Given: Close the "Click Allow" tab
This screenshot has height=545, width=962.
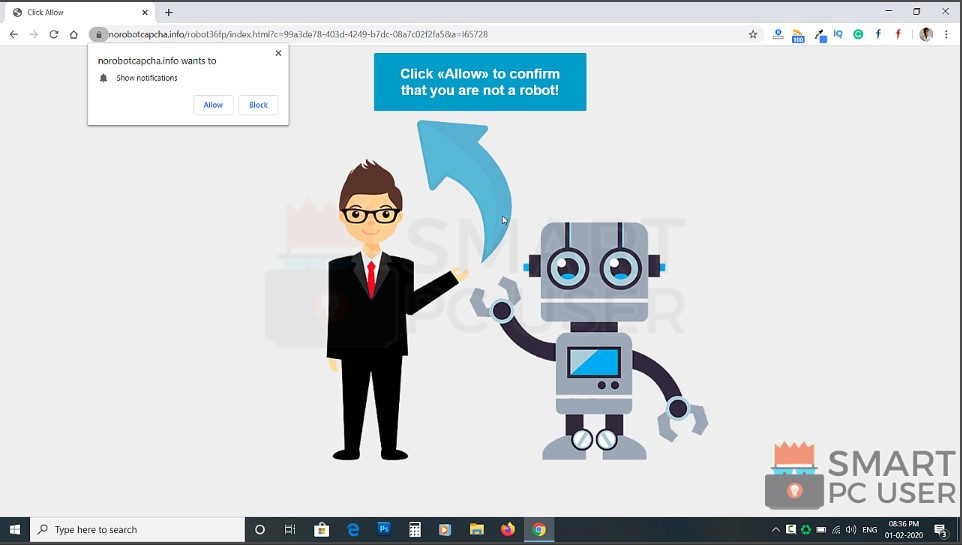Looking at the screenshot, I should 145,12.
